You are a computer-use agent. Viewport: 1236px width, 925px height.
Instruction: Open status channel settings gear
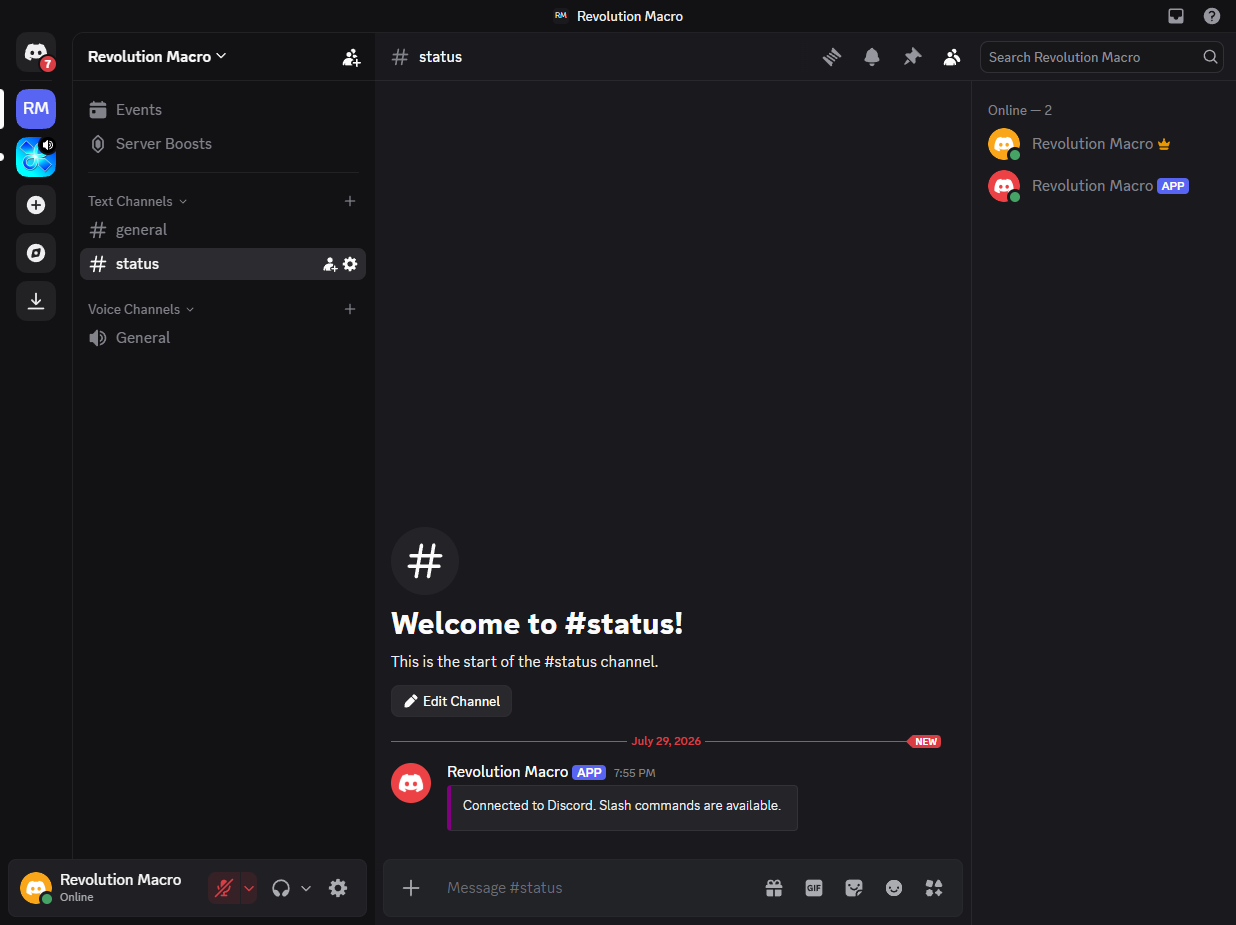(350, 264)
